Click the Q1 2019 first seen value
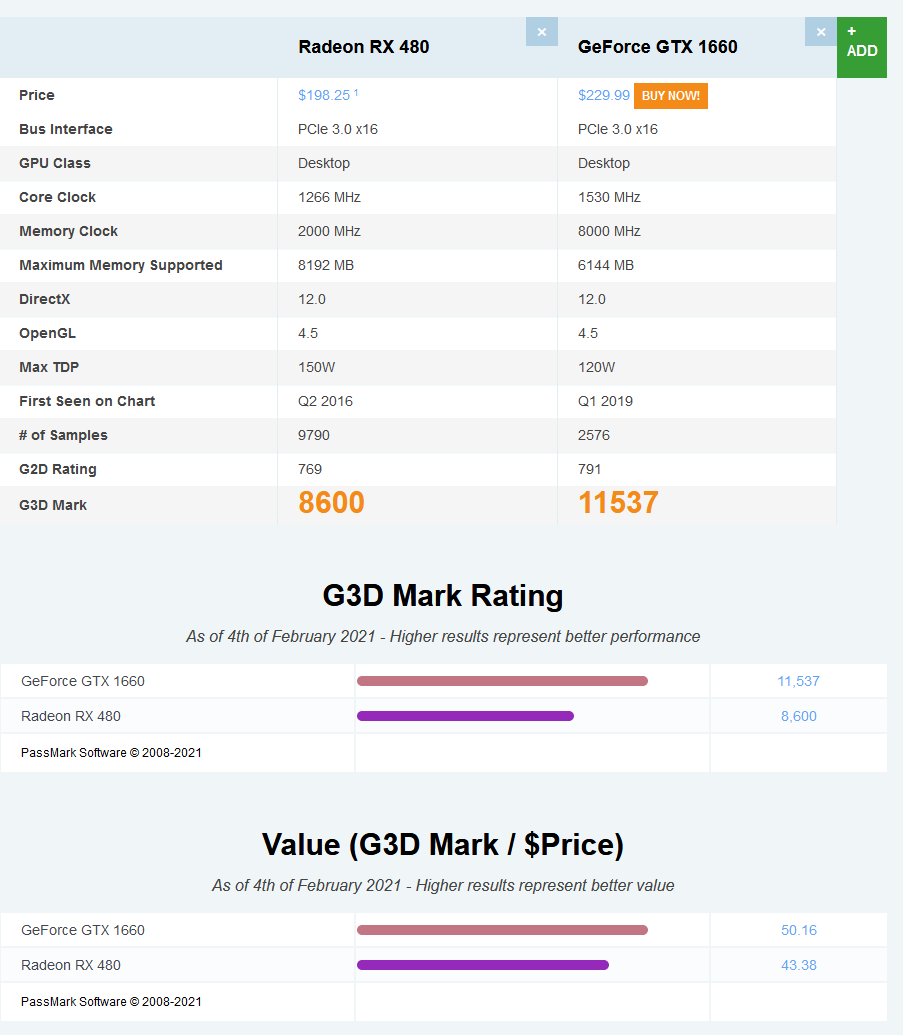Image resolution: width=903 pixels, height=1035 pixels. click(x=605, y=401)
